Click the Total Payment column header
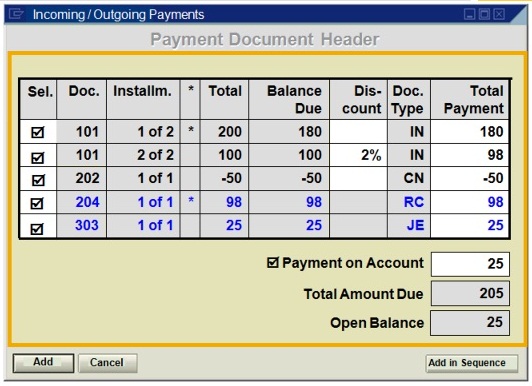 [470, 99]
